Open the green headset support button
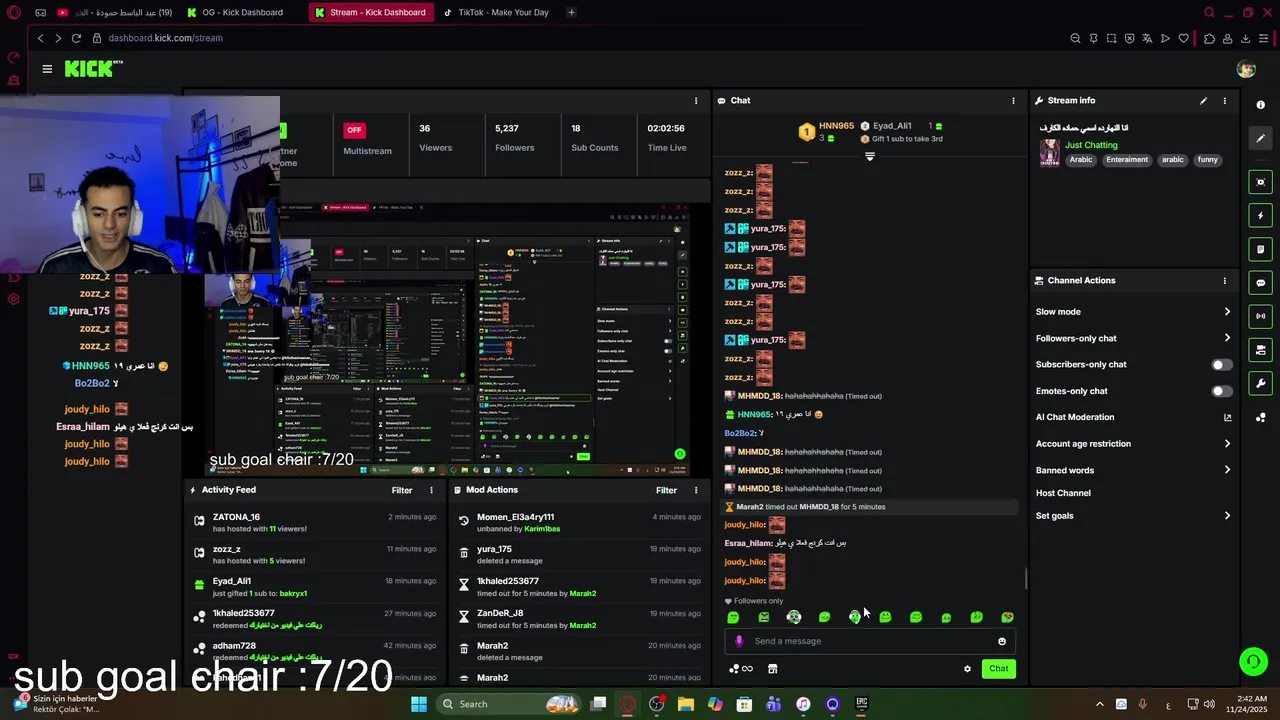Viewport: 1280px width, 720px height. (x=1253, y=662)
